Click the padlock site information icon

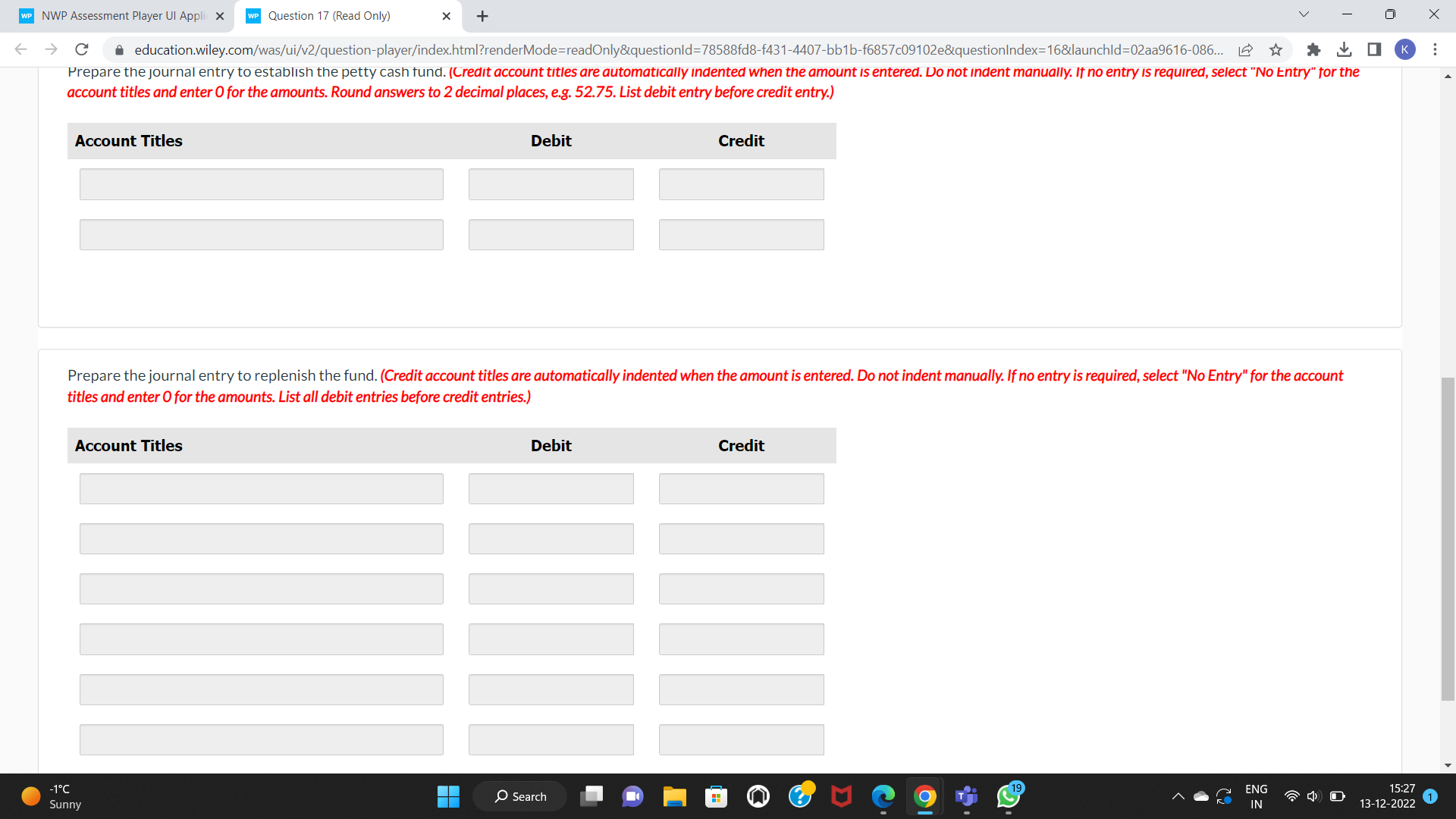coord(119,50)
